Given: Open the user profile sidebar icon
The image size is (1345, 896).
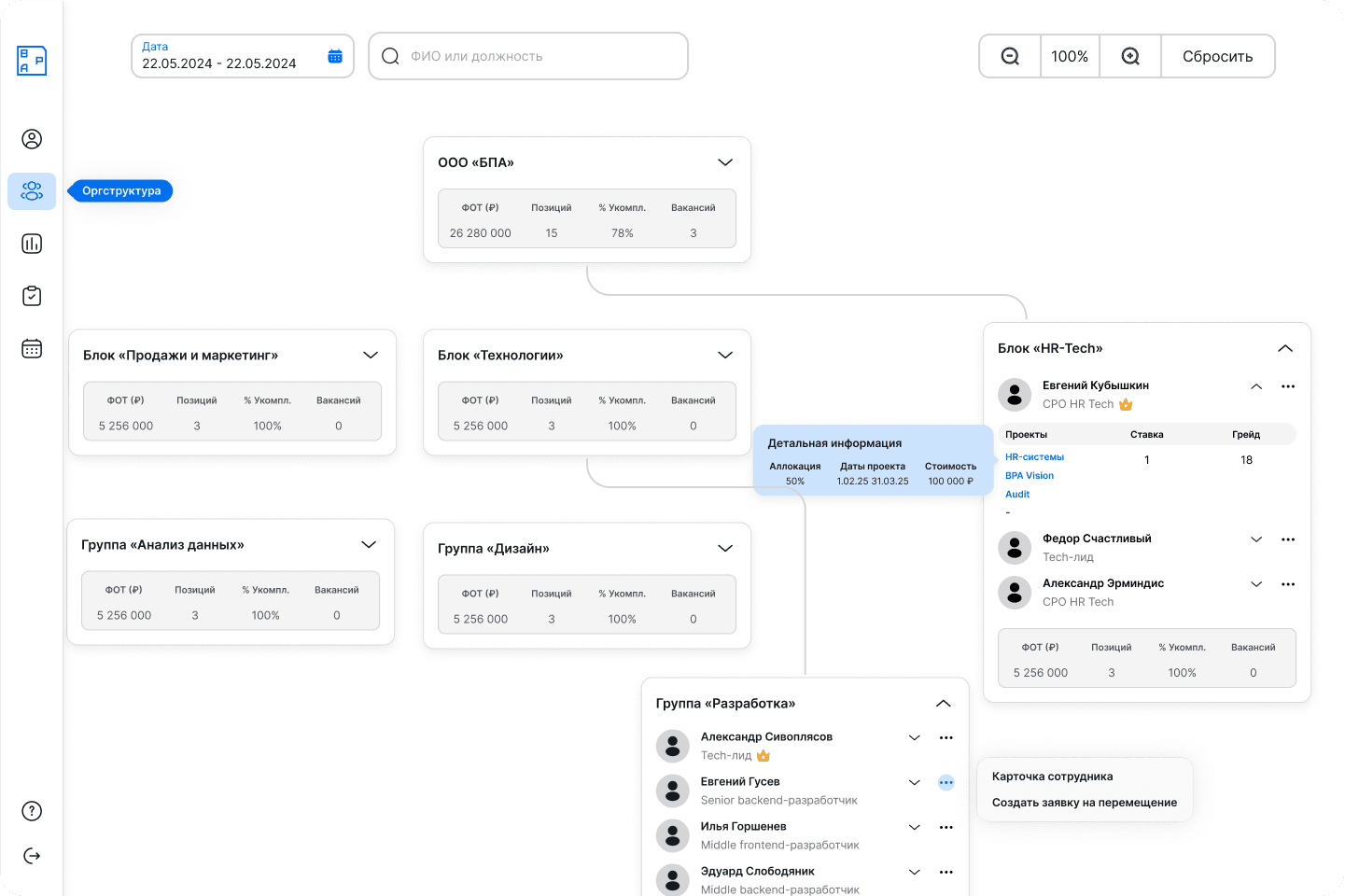Looking at the screenshot, I should point(32,139).
